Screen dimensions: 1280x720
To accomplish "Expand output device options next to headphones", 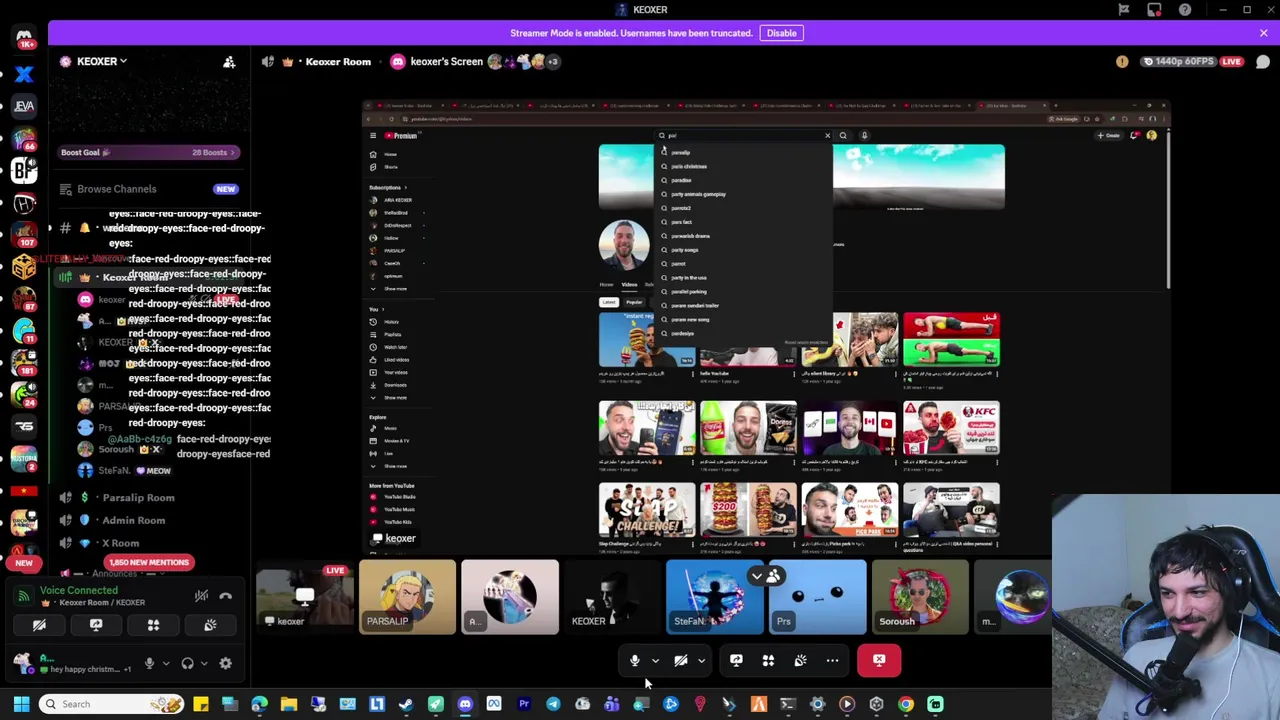I will click(204, 663).
